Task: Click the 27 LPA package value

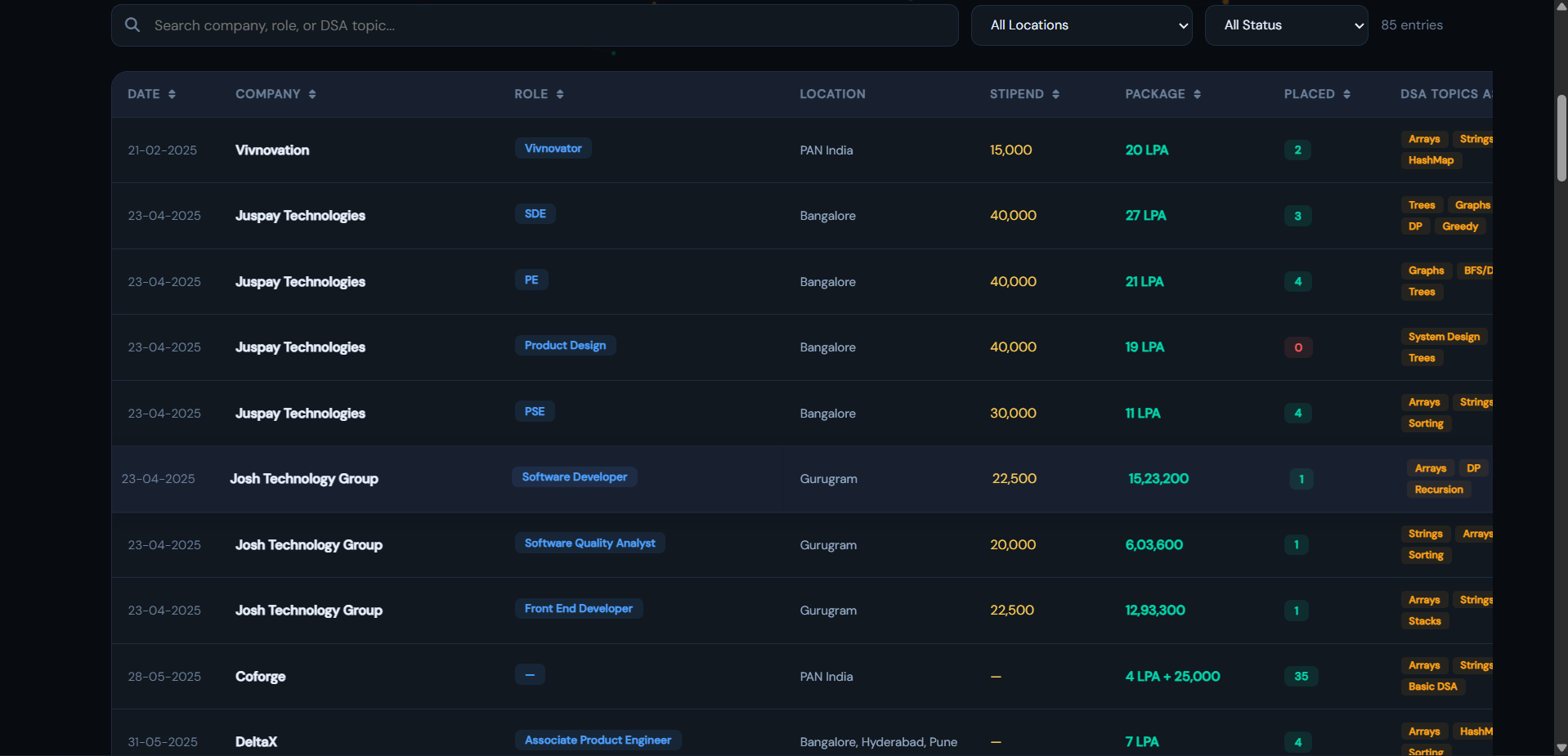Action: point(1145,216)
